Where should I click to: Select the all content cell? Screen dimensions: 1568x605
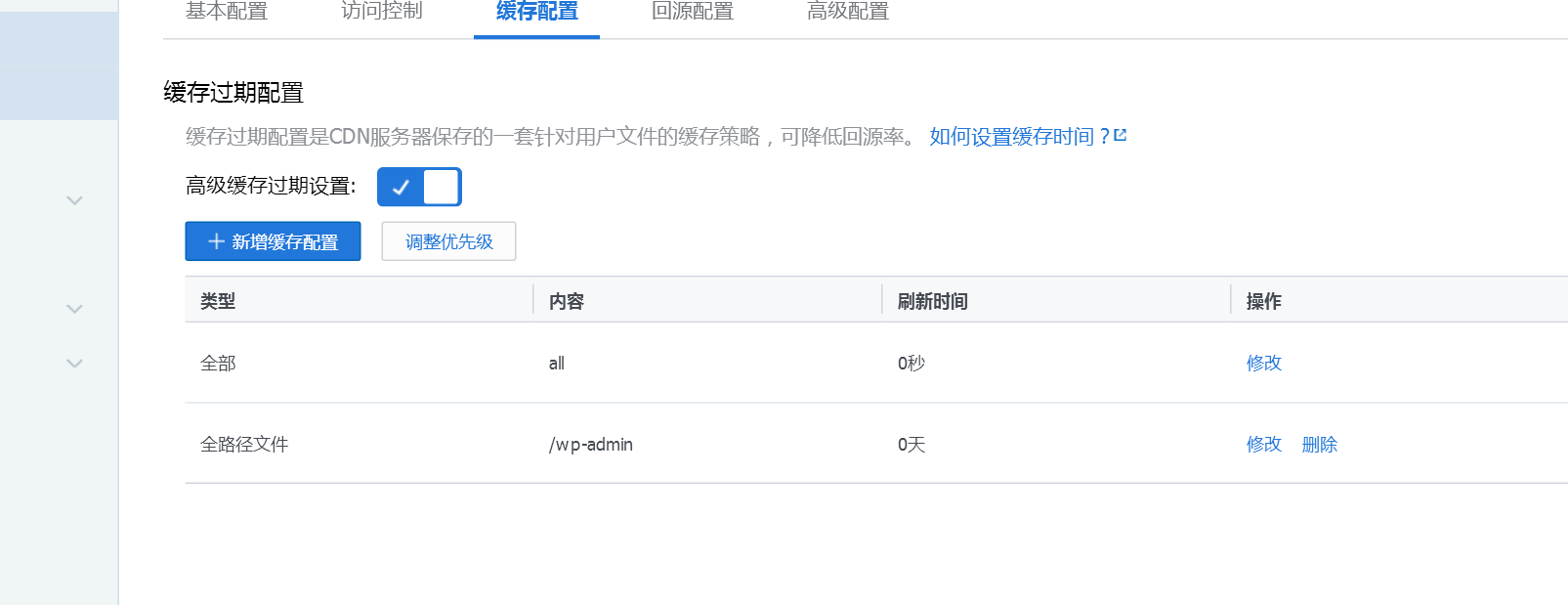point(557,363)
